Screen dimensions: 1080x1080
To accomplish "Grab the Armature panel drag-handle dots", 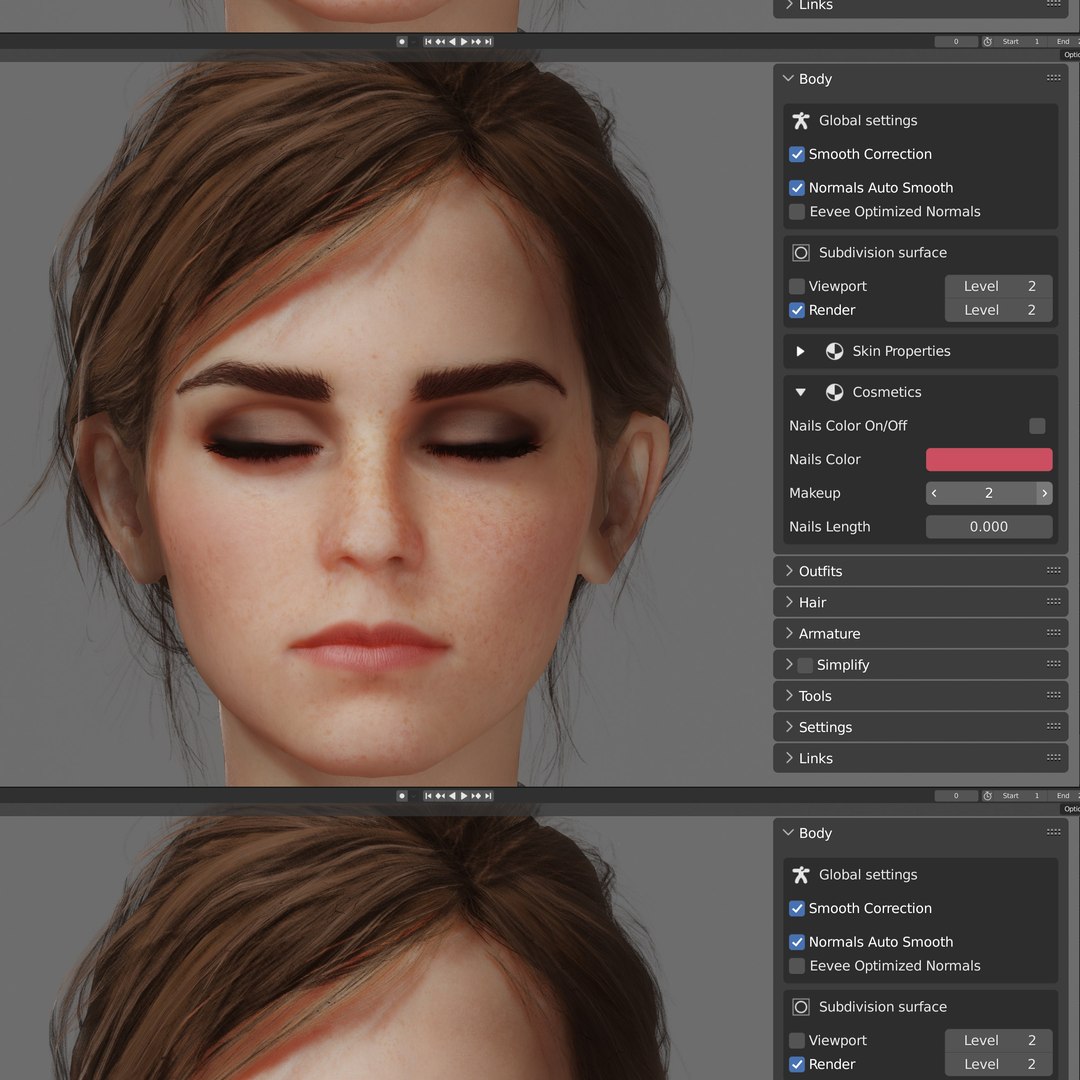I will click(1053, 632).
